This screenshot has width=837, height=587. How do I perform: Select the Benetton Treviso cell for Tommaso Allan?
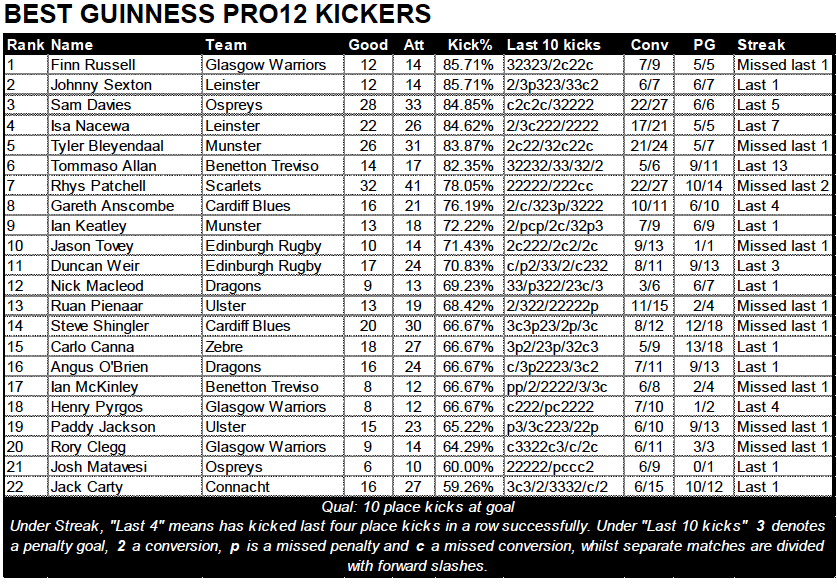(273, 166)
